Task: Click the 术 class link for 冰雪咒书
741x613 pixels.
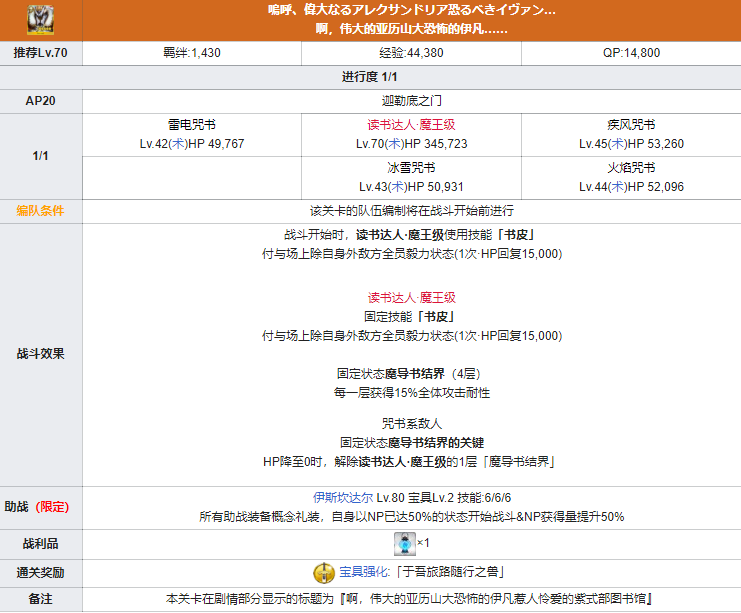Action: point(398,187)
